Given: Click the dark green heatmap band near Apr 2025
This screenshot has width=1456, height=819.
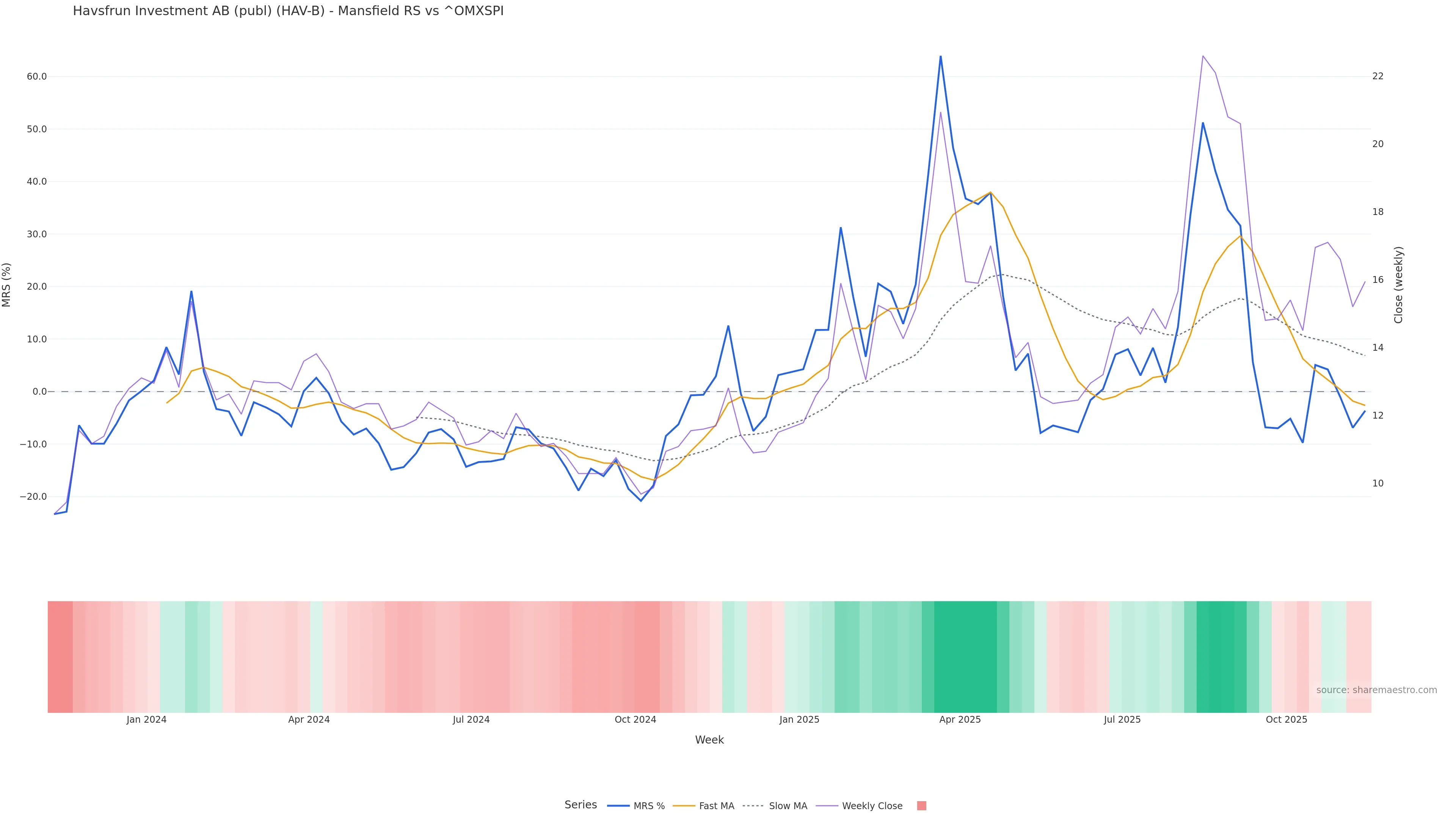Looking at the screenshot, I should (965, 656).
